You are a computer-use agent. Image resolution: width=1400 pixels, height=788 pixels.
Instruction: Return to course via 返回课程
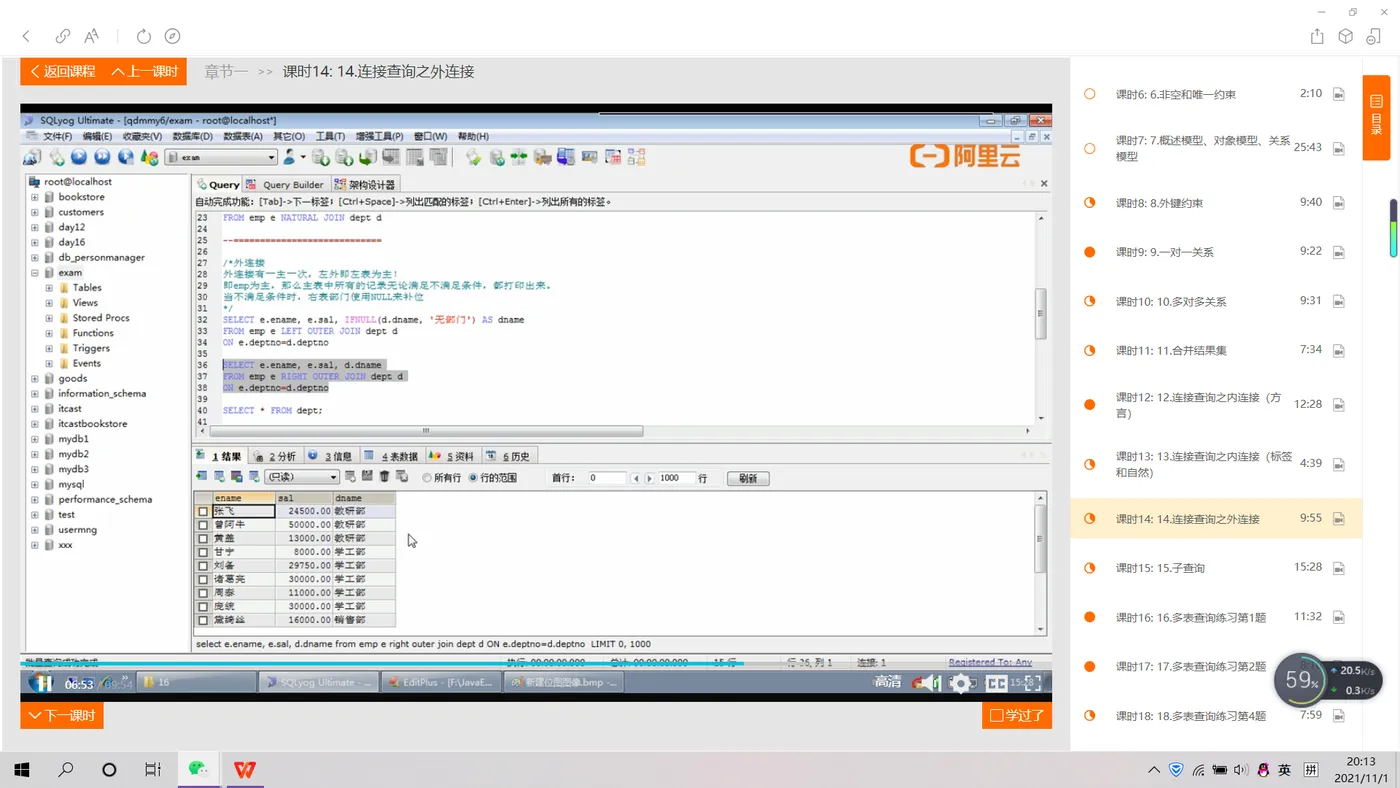pyautogui.click(x=62, y=71)
